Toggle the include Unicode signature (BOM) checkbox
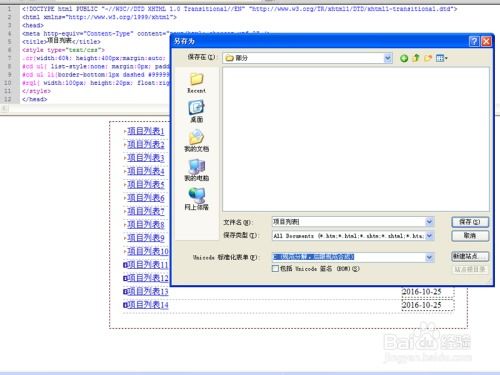 point(275,269)
